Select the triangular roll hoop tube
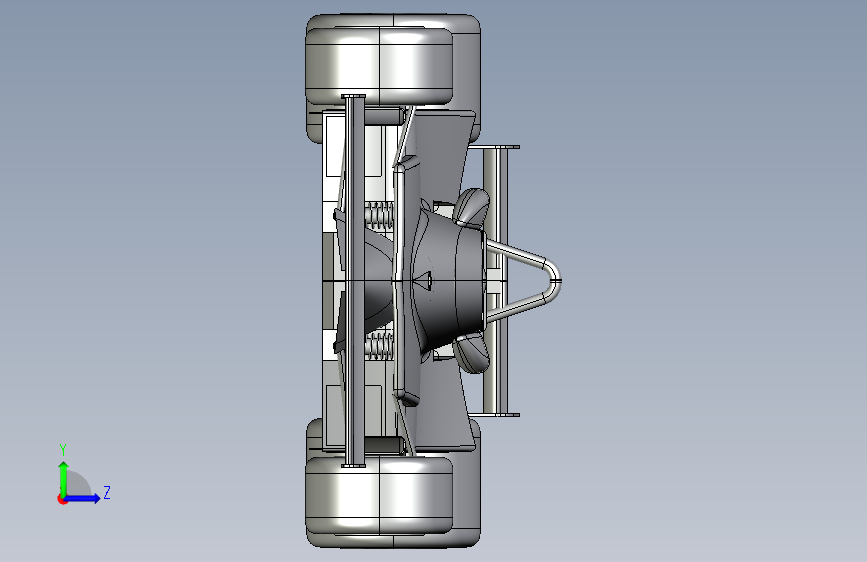The height and width of the screenshot is (562, 867). point(524,281)
